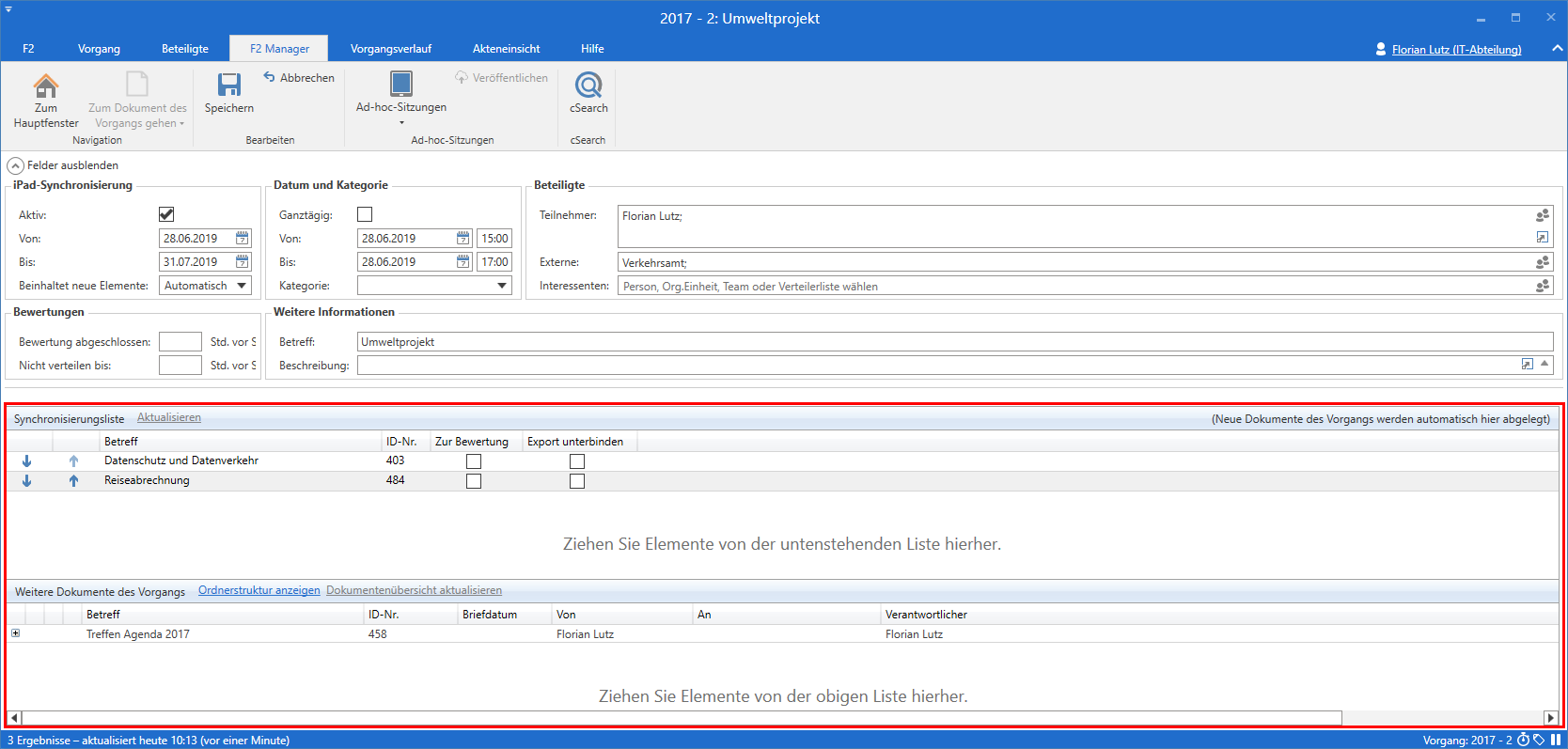Image resolution: width=1568 pixels, height=749 pixels.
Task: Click the horizontal scrollbar in documents list
Action: [x=682, y=718]
